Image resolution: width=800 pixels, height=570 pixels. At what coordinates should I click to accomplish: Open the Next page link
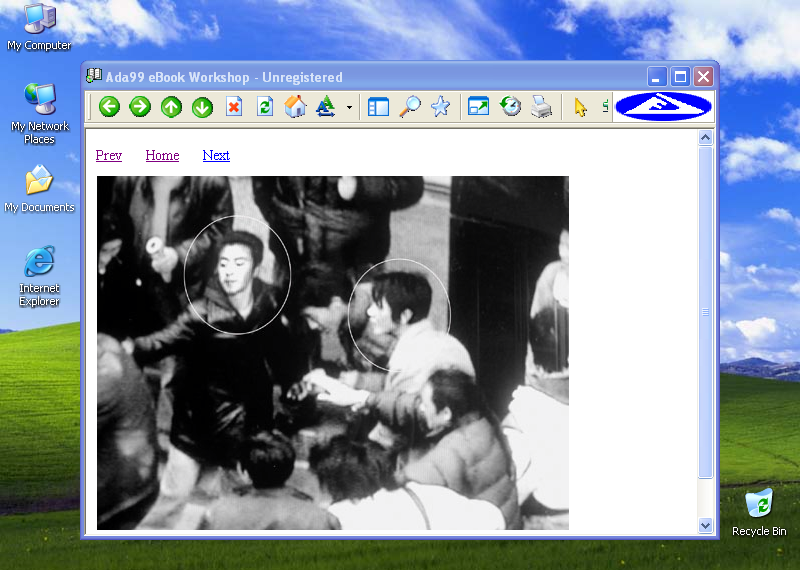click(216, 155)
